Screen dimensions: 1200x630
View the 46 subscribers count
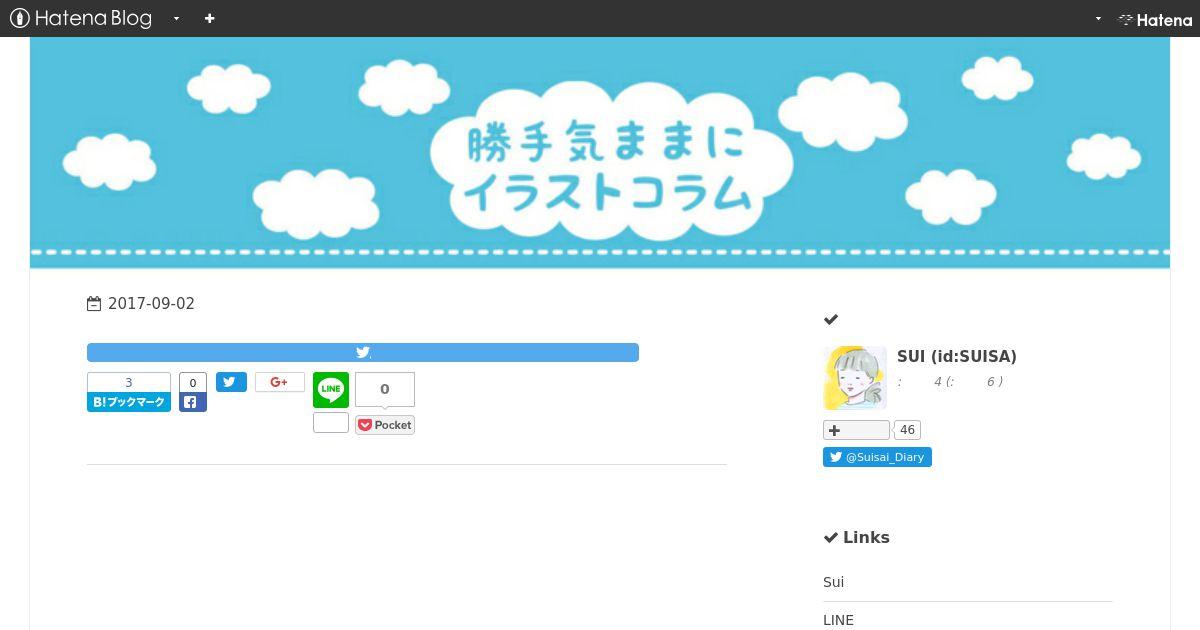coord(907,430)
